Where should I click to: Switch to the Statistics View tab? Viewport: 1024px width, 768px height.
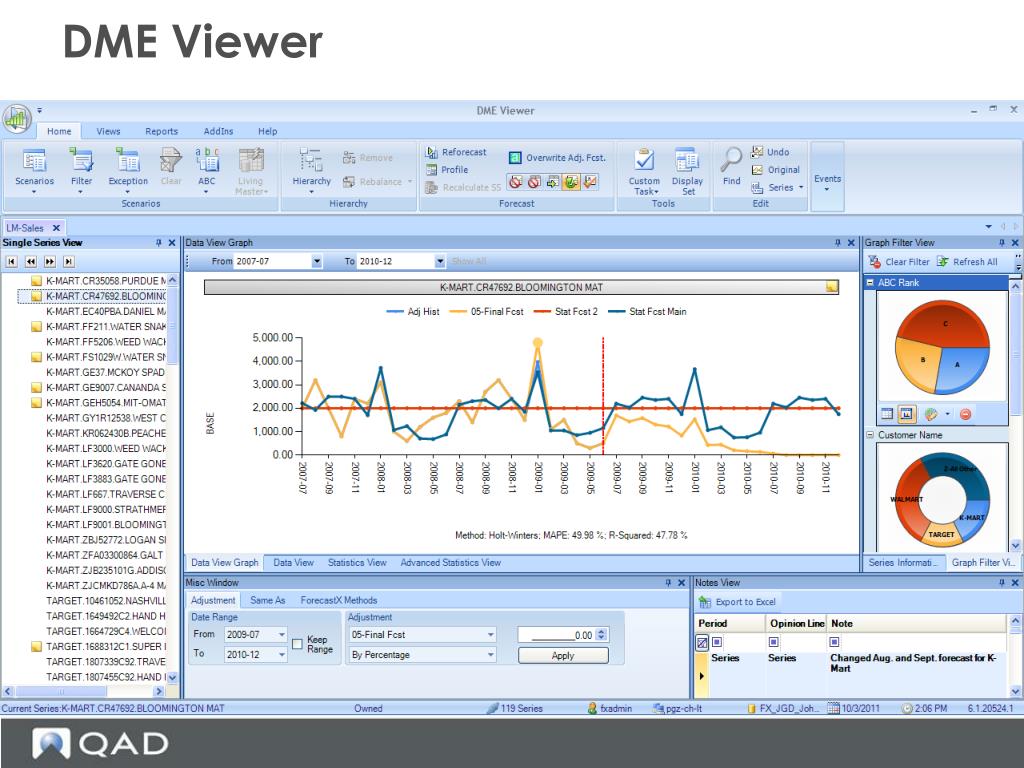coord(357,562)
